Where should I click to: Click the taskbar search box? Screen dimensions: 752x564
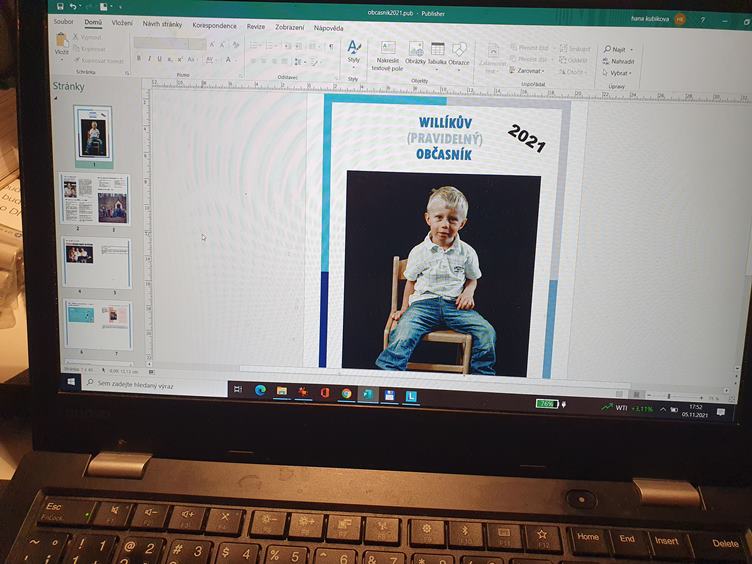click(154, 385)
